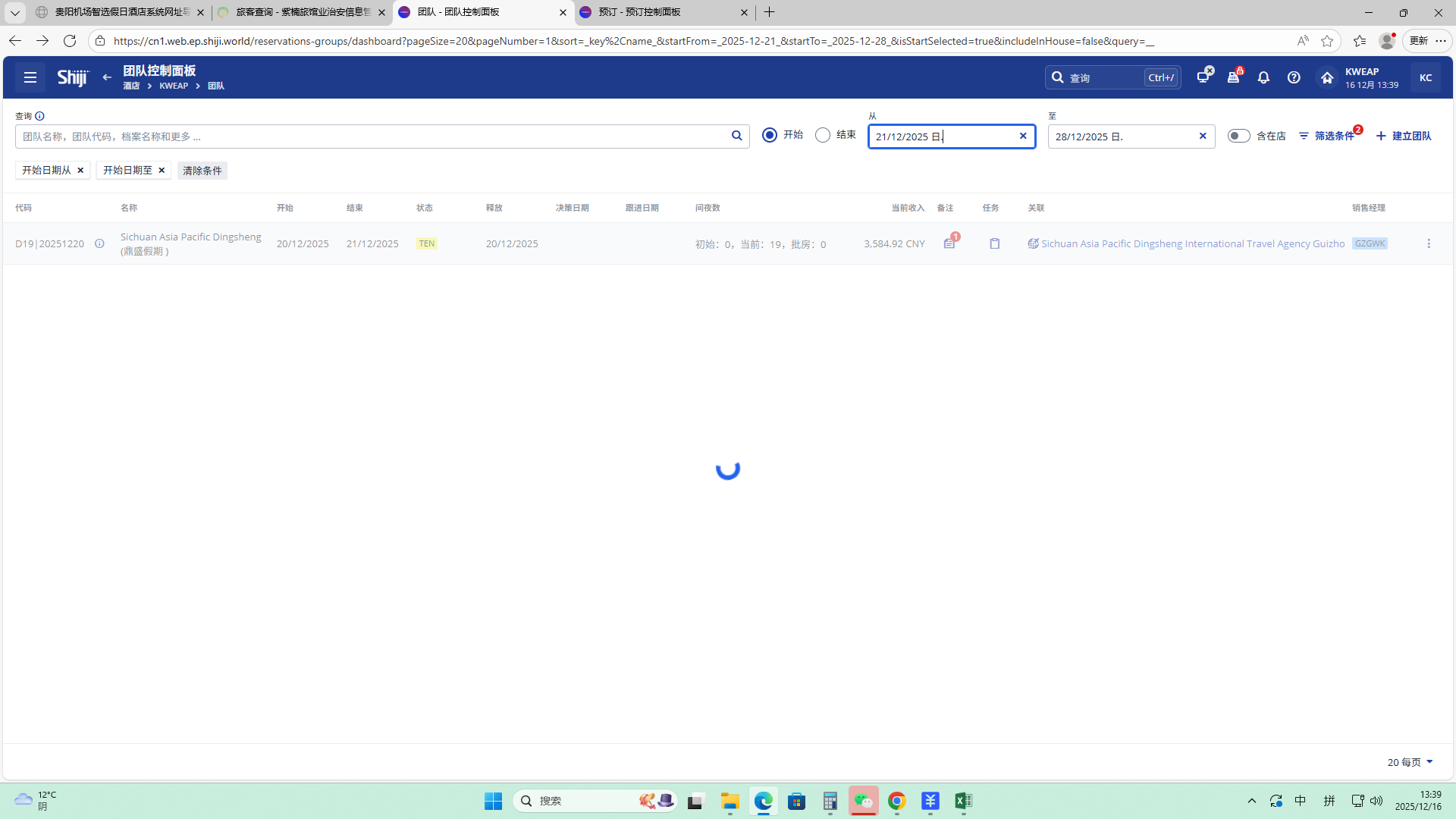
Task: Select the 开始 radio button
Action: [x=770, y=135]
